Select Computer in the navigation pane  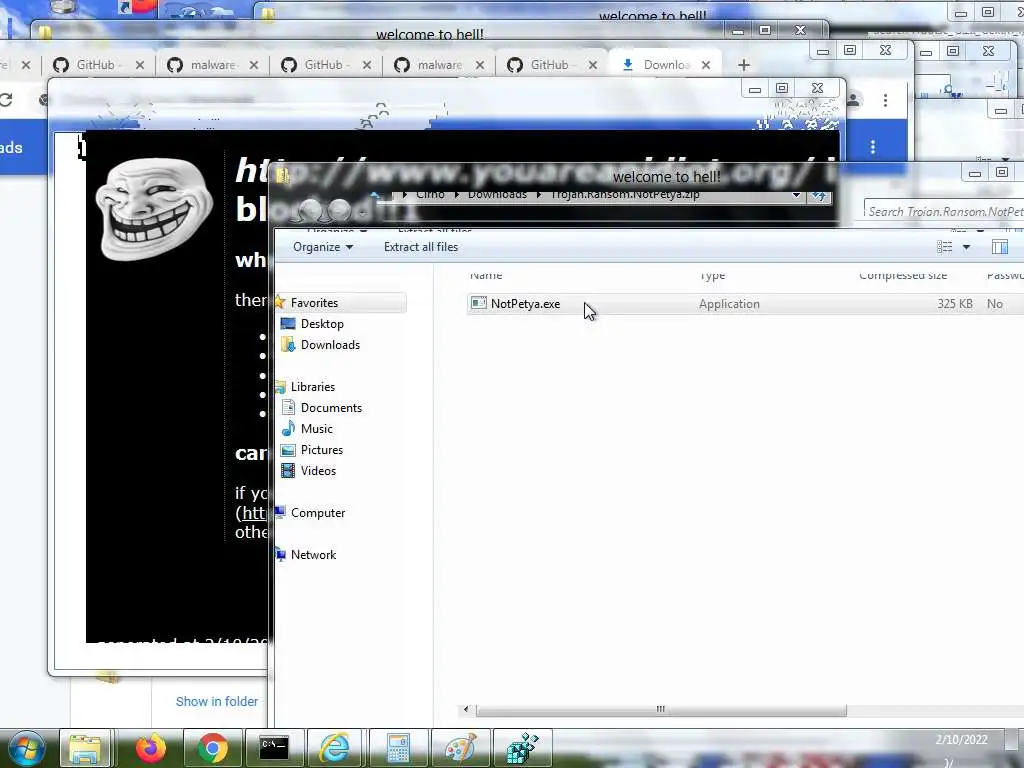click(318, 513)
